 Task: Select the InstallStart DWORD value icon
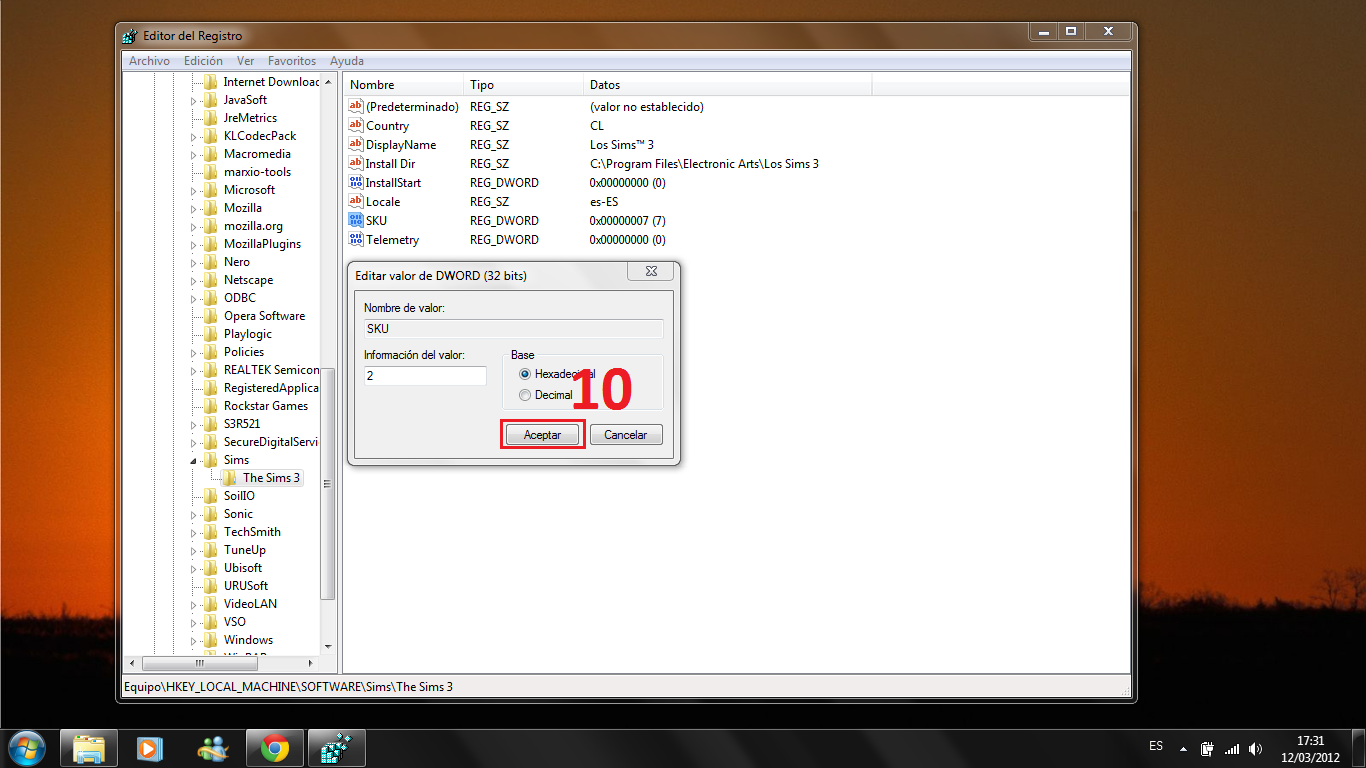(355, 182)
